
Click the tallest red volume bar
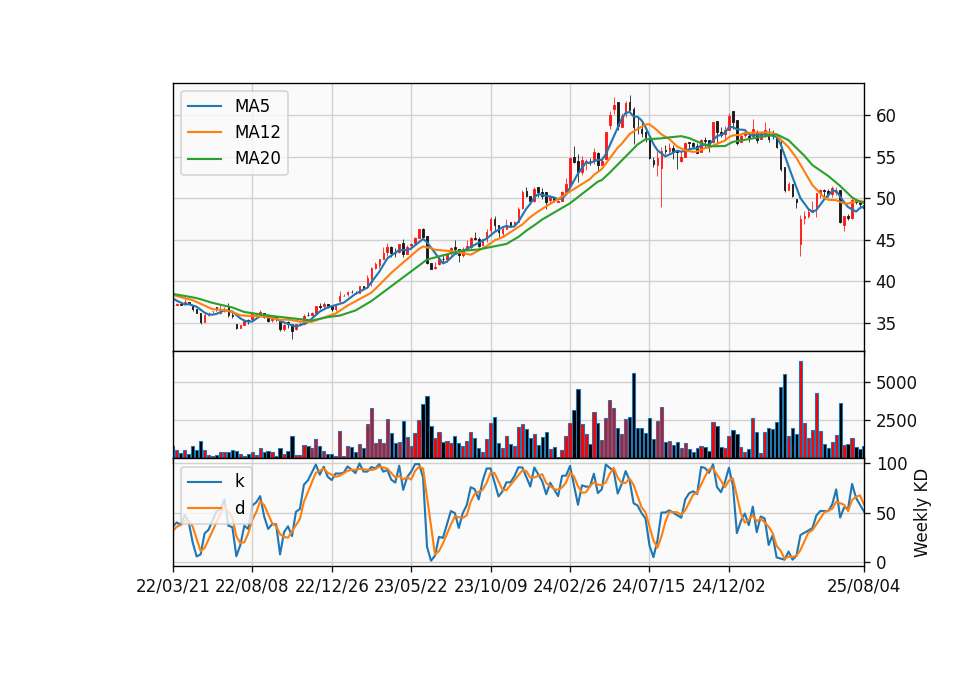point(801,410)
